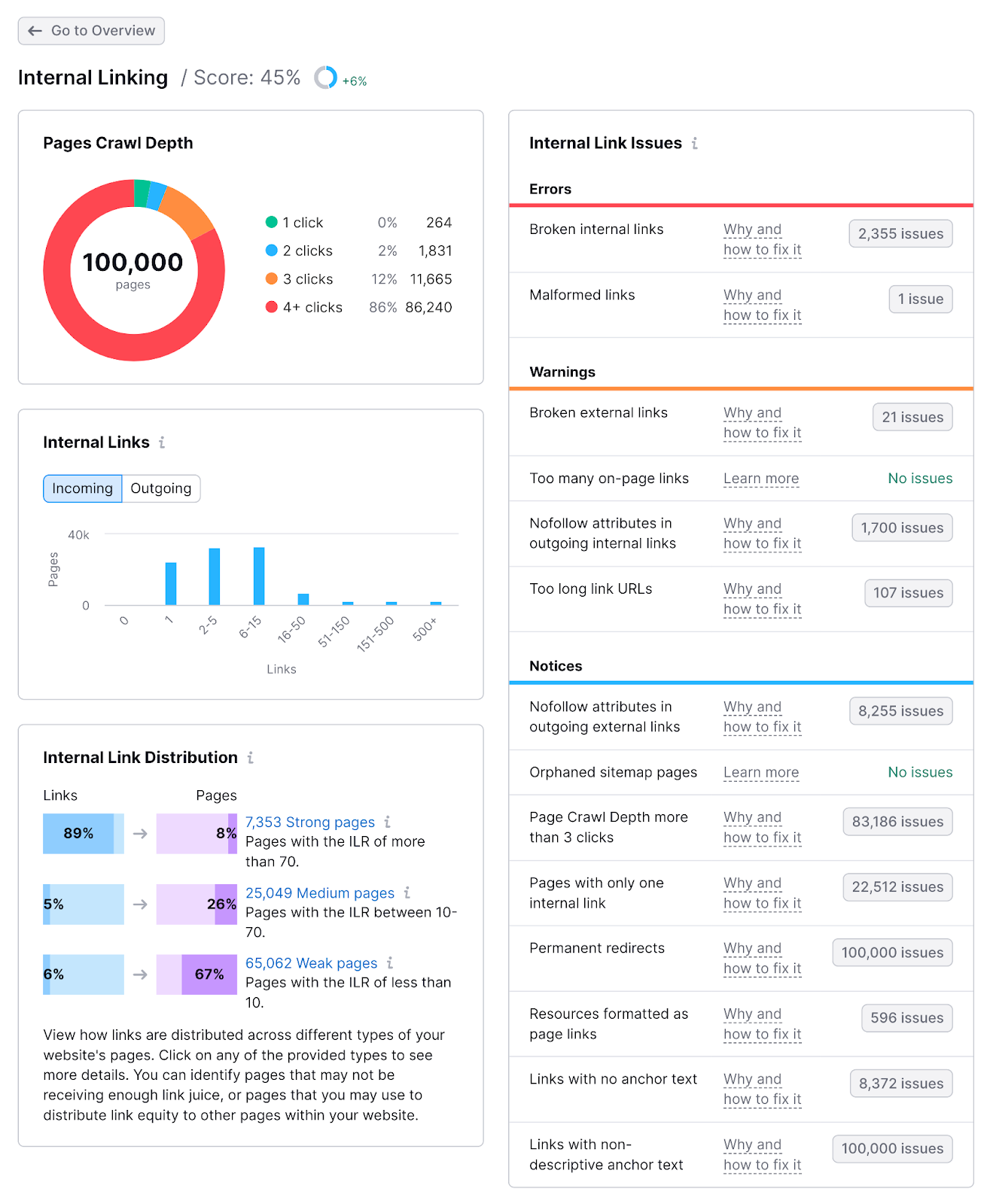Screen dimensions: 990x1204
Task: Switch to the Outgoing links tab
Action: pyautogui.click(x=160, y=488)
